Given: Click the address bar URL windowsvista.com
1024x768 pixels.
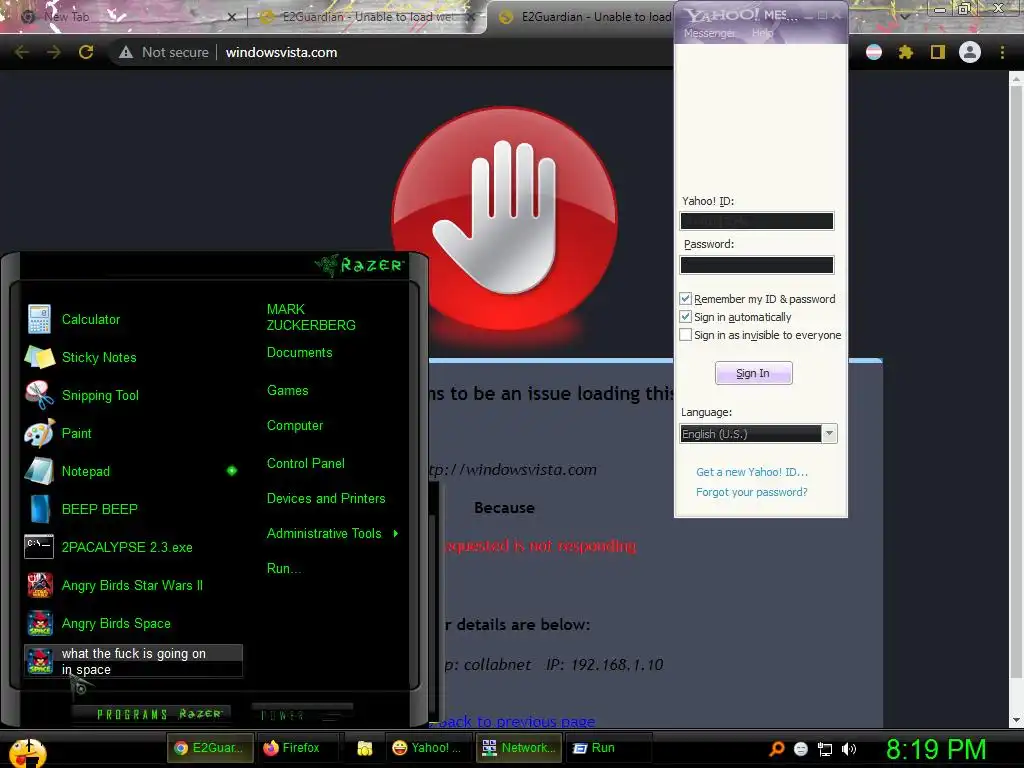Looking at the screenshot, I should (281, 52).
